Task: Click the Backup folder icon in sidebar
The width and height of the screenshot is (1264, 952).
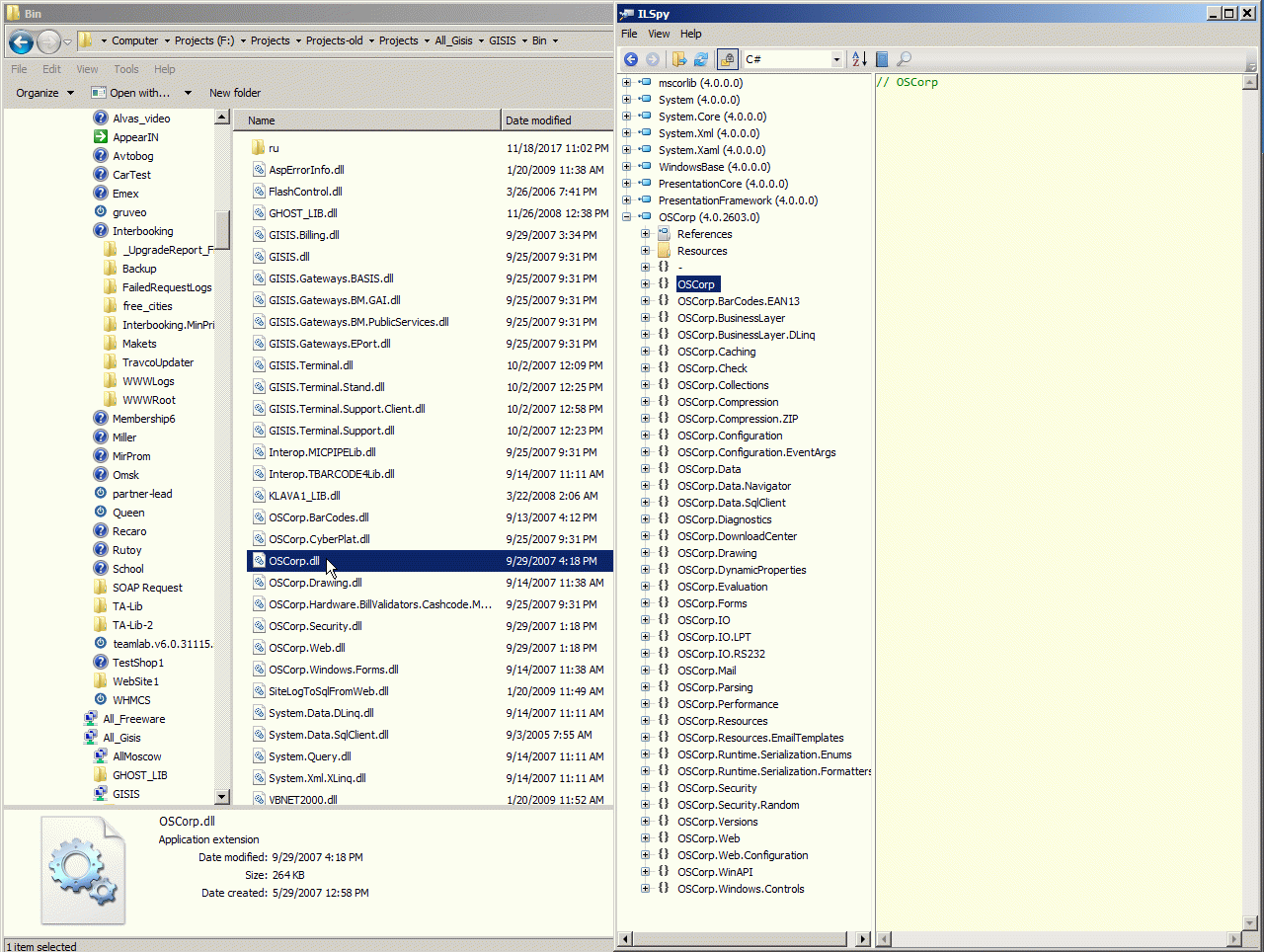Action: click(111, 269)
